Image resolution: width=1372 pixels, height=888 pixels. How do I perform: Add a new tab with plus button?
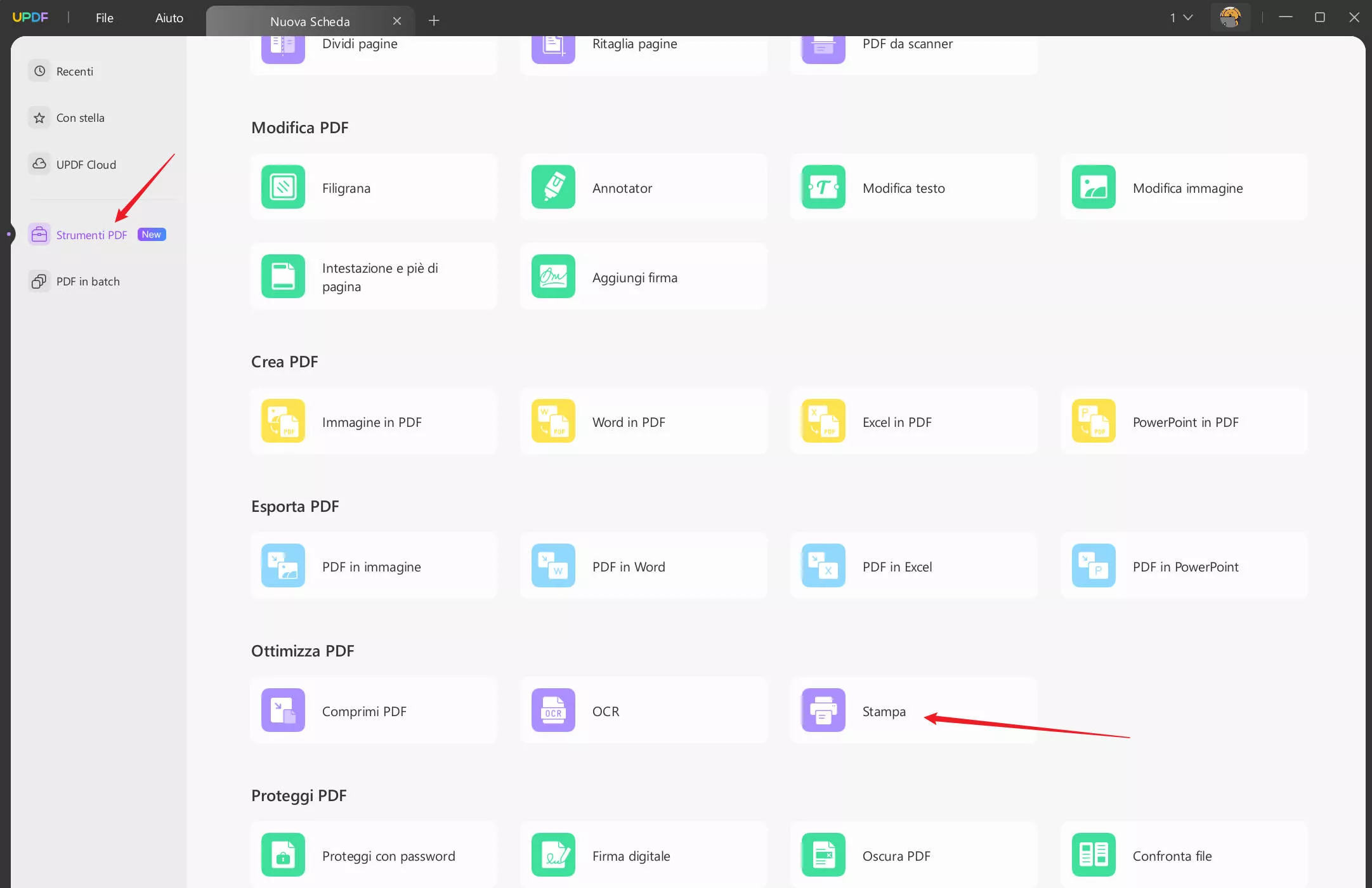click(x=434, y=20)
